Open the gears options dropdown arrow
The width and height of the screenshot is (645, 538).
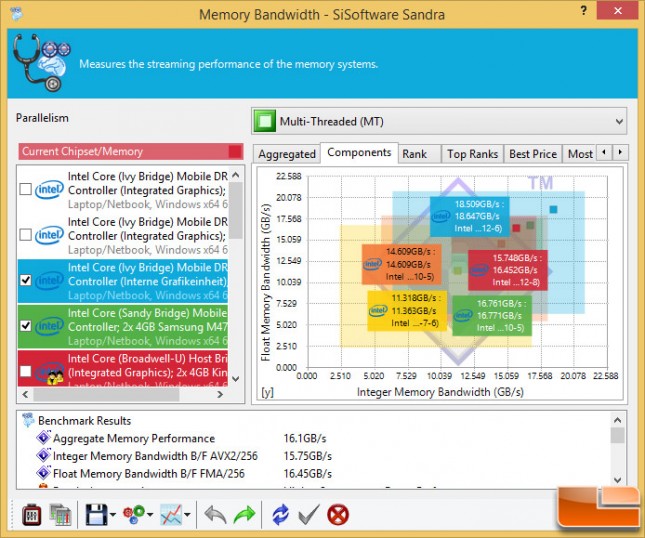150,515
